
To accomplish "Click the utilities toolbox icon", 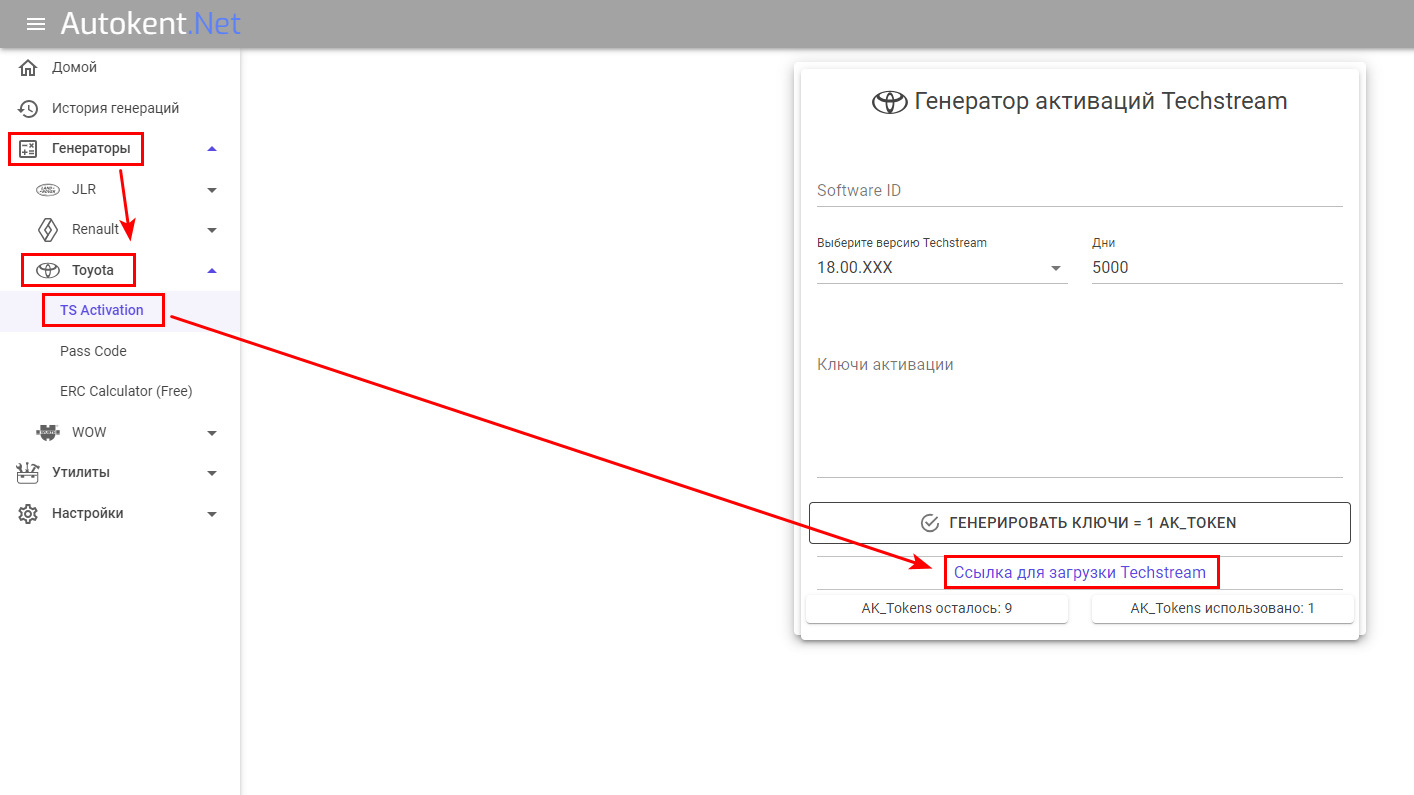I will pos(28,472).
